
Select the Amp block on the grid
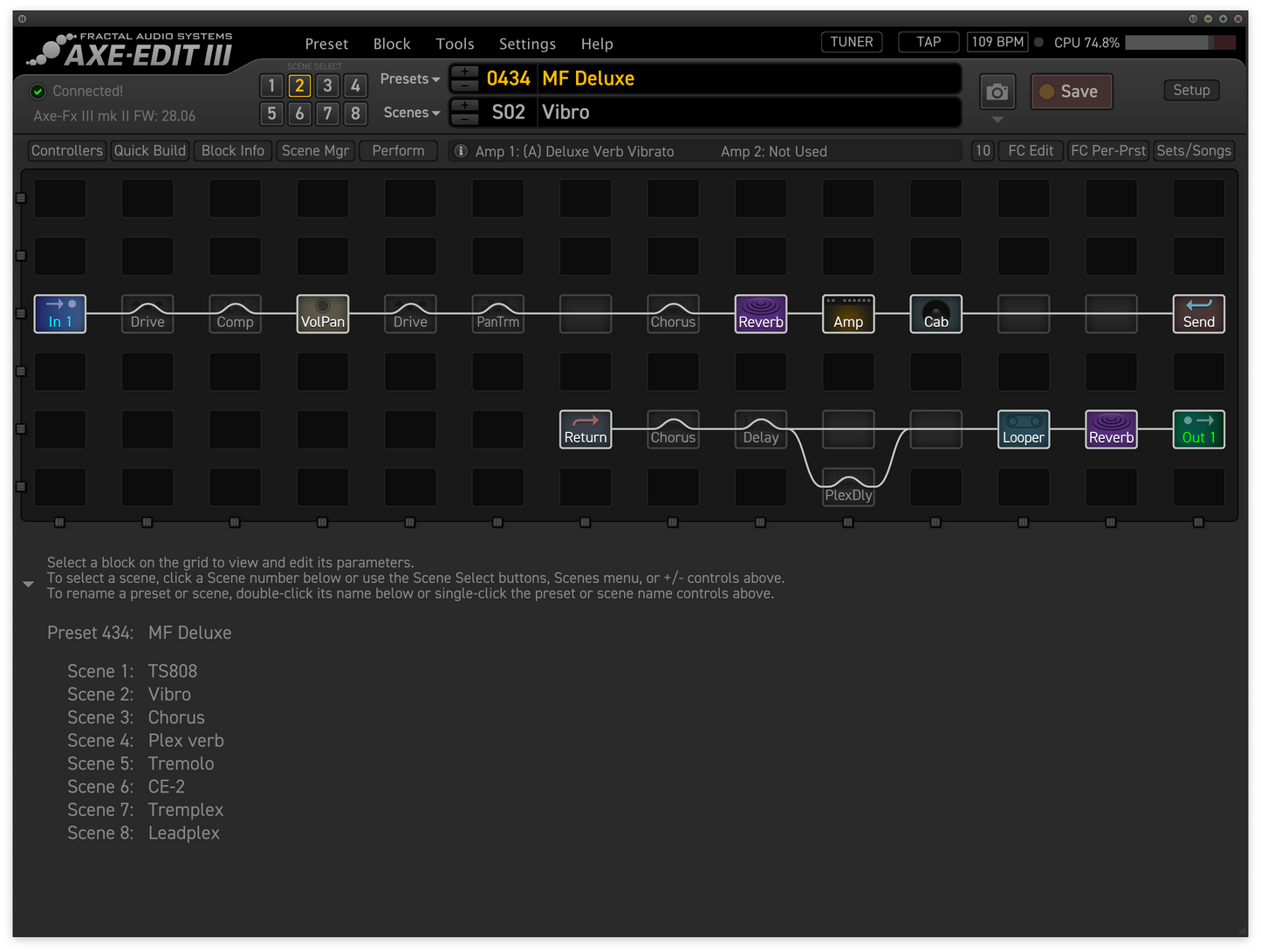point(847,314)
